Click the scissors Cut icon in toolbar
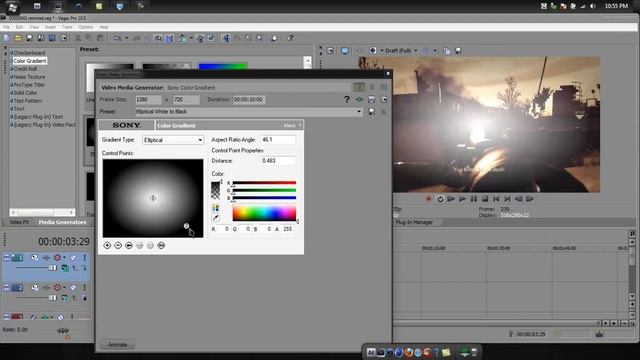The height and width of the screenshot is (360, 640). 78,38
